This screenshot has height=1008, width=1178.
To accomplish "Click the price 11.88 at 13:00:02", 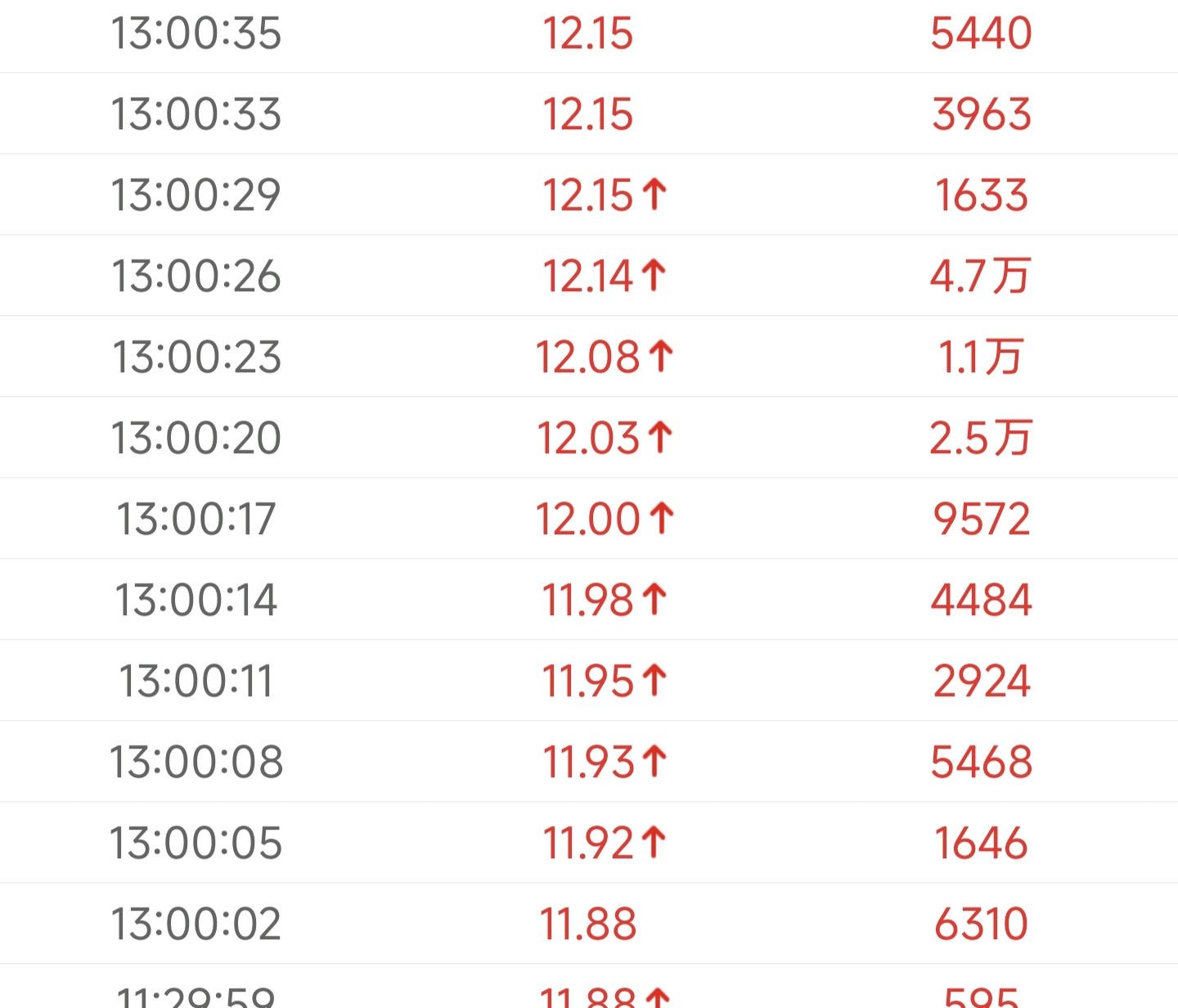I will click(x=587, y=924).
